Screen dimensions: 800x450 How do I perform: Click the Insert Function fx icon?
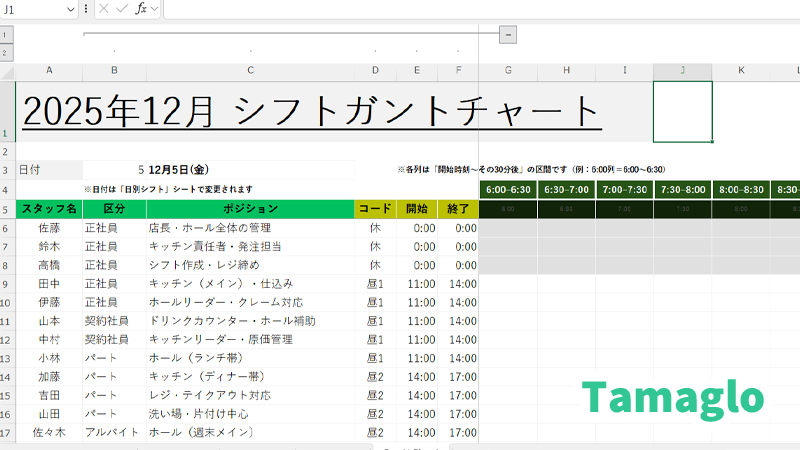(x=140, y=9)
